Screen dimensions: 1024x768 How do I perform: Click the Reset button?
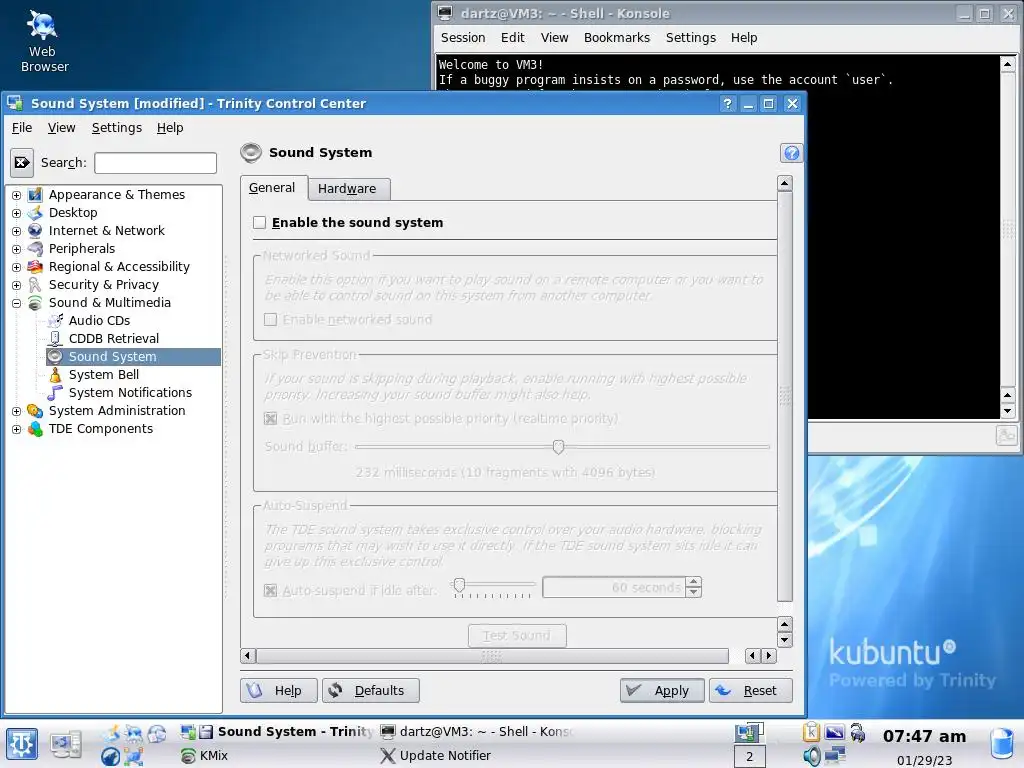coord(750,690)
